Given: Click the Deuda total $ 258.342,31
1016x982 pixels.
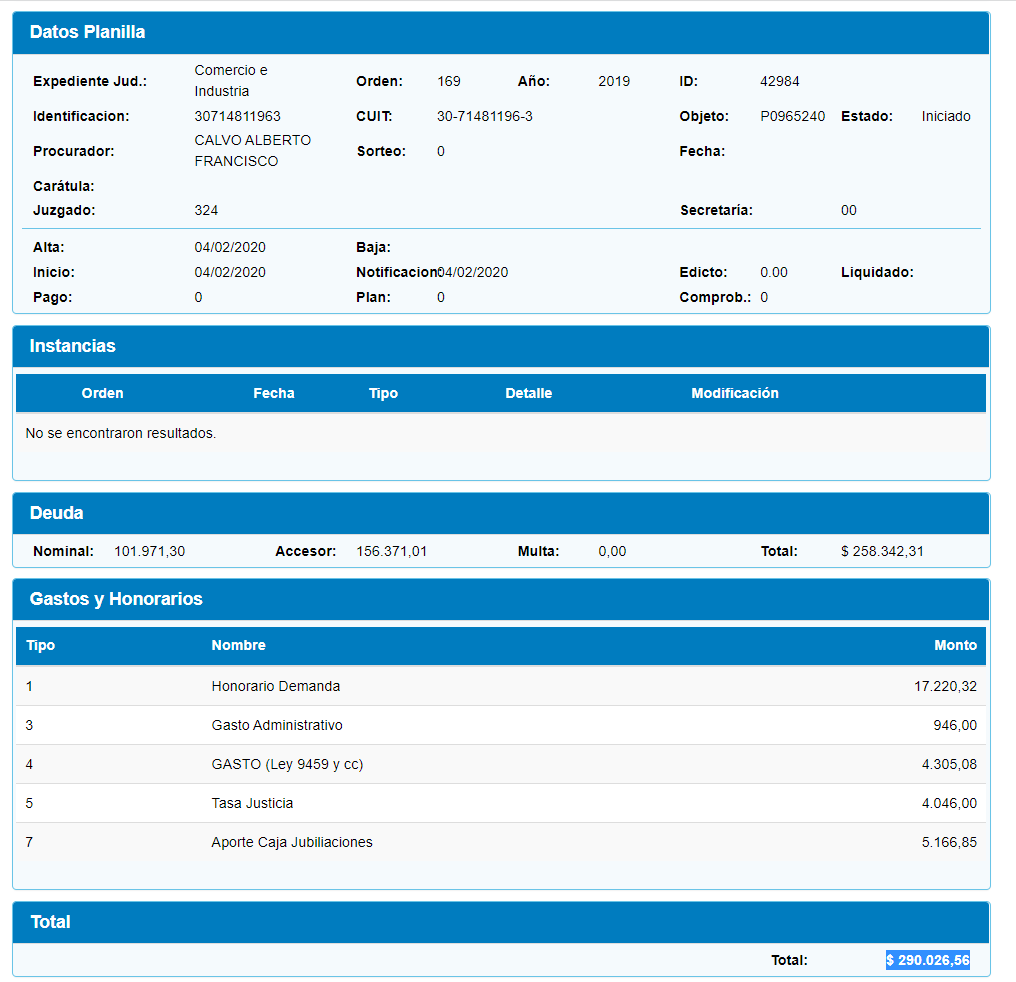Looking at the screenshot, I should click(x=882, y=551).
